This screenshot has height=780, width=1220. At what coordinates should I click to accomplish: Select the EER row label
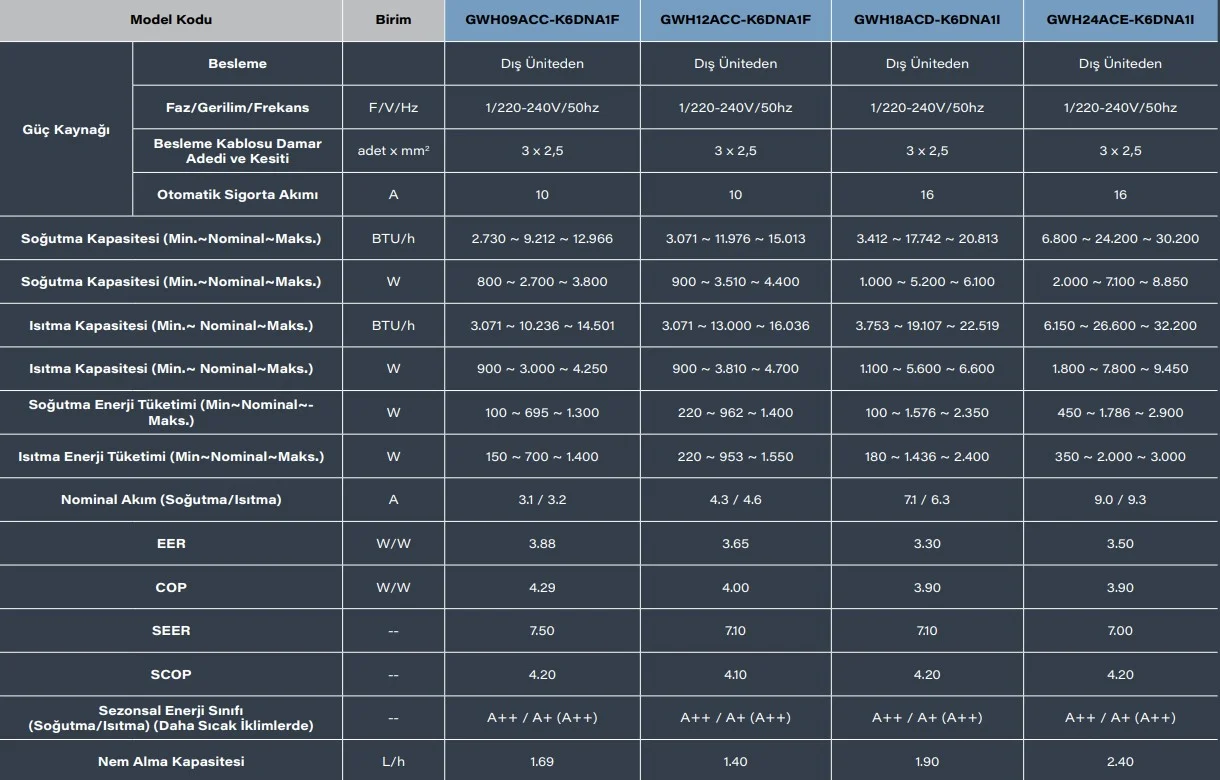171,543
